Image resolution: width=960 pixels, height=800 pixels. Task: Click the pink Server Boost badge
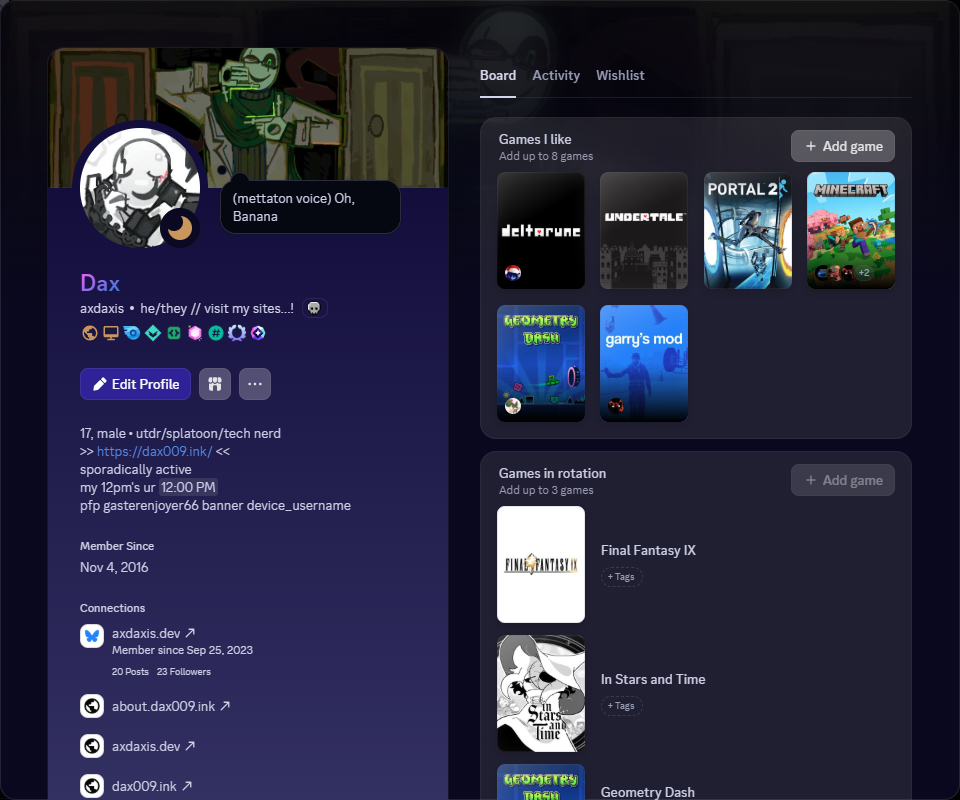click(195, 333)
